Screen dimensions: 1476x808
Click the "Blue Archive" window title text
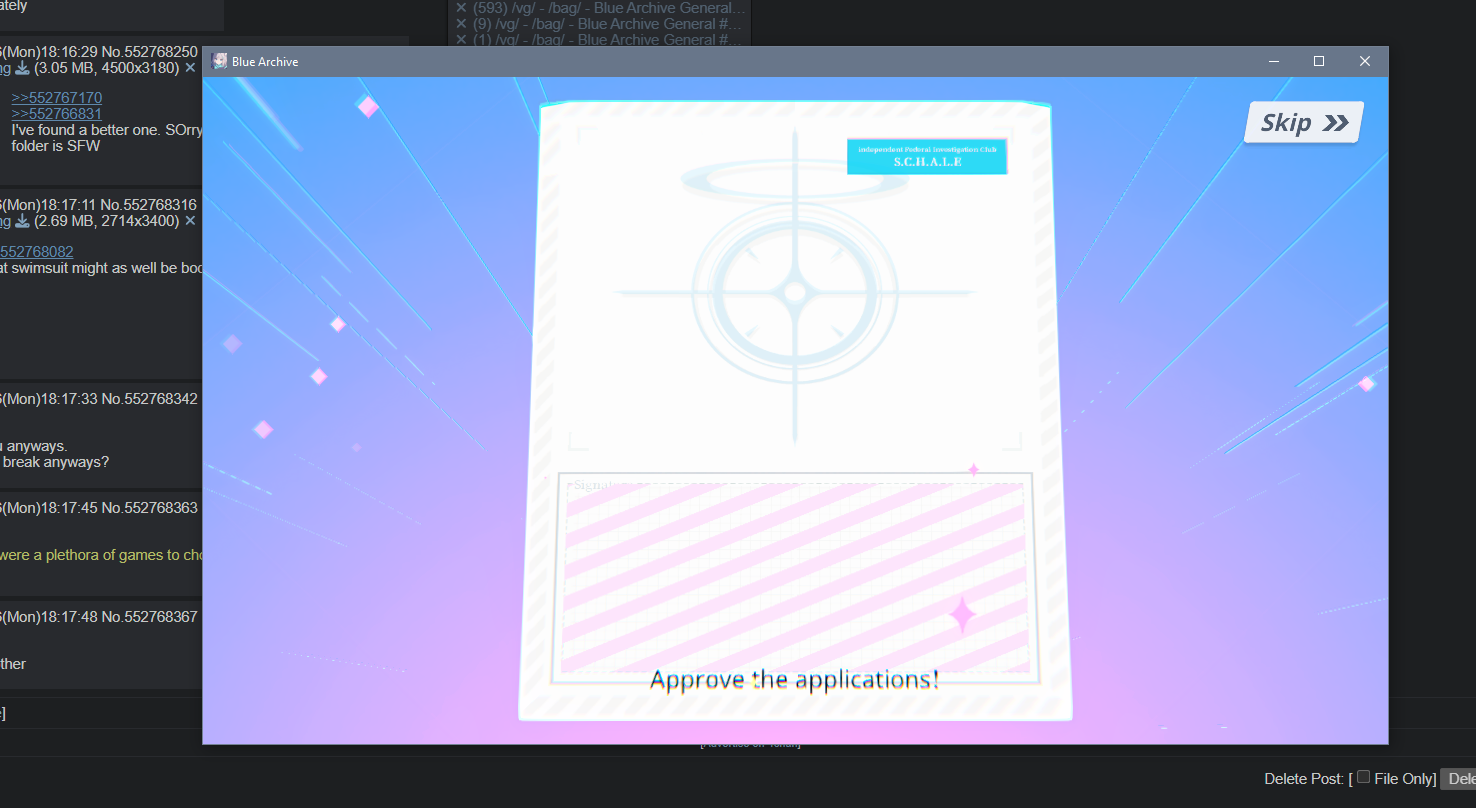[x=265, y=62]
